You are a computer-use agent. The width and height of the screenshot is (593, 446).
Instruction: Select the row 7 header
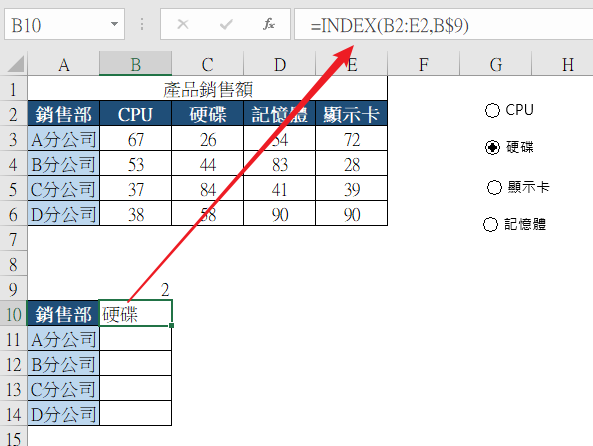pyautogui.click(x=13, y=239)
